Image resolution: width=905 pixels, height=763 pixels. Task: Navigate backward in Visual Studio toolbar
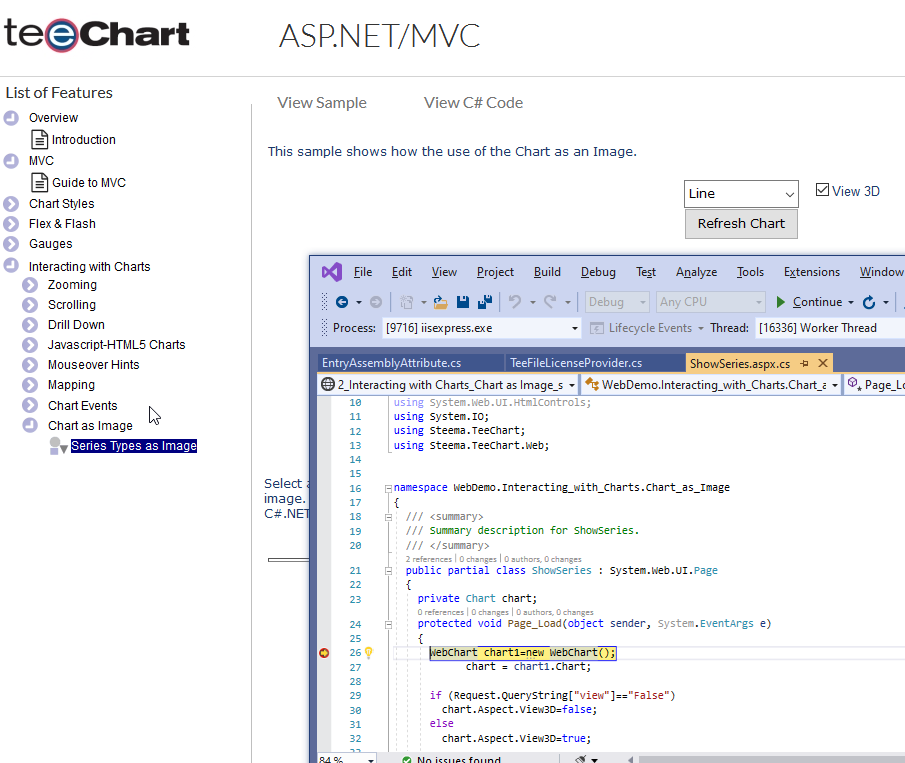342,302
